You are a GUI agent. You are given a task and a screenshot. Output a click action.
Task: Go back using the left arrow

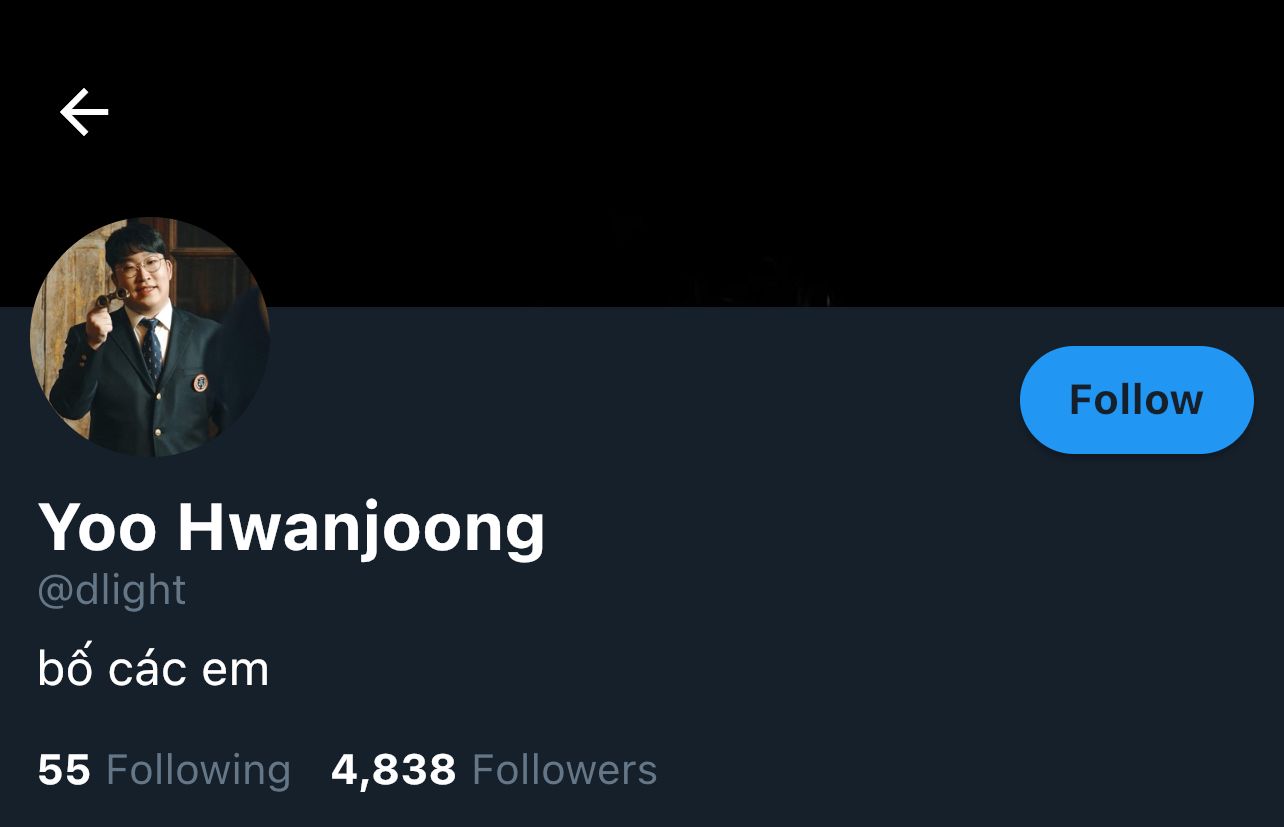[84, 111]
